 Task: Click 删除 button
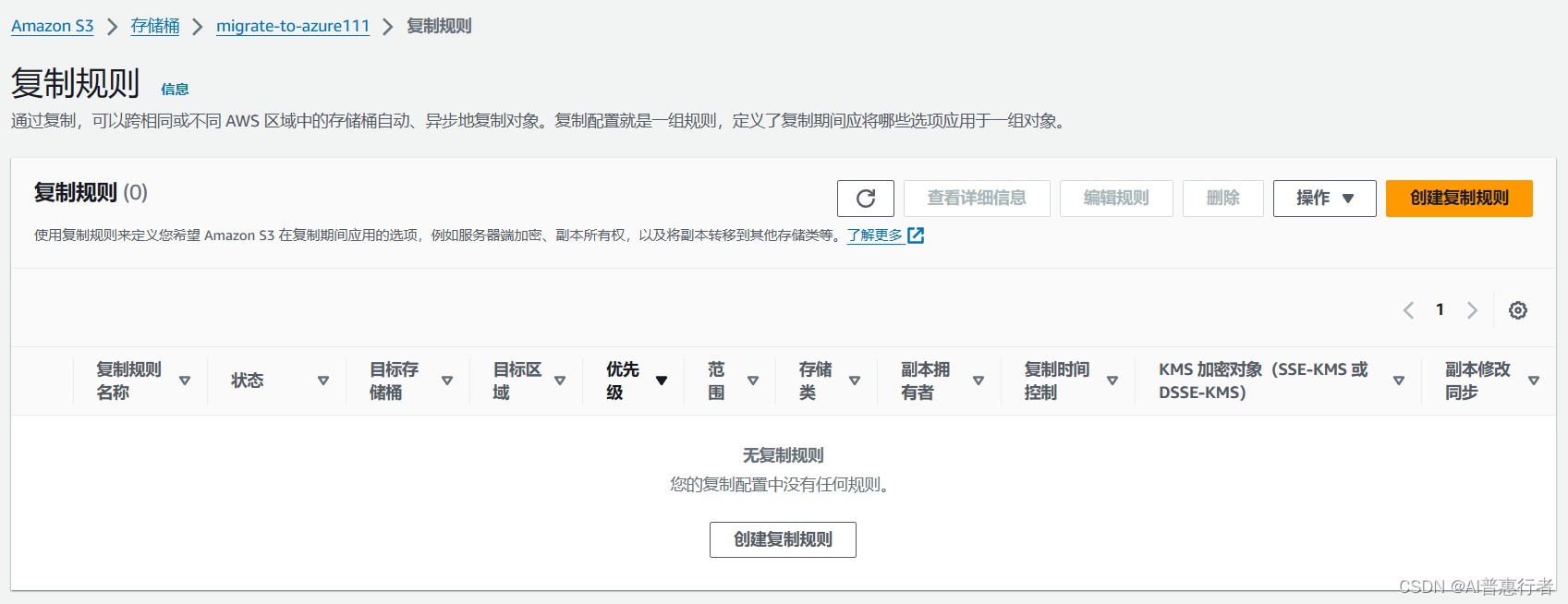coord(1223,199)
